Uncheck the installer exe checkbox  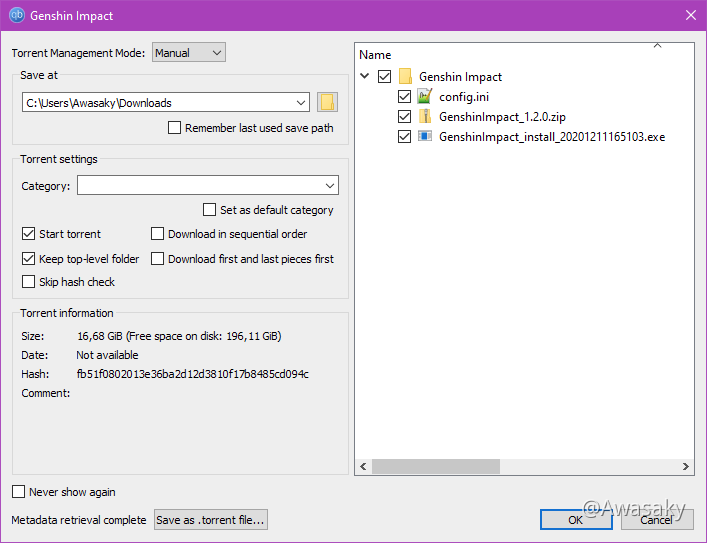(x=404, y=136)
